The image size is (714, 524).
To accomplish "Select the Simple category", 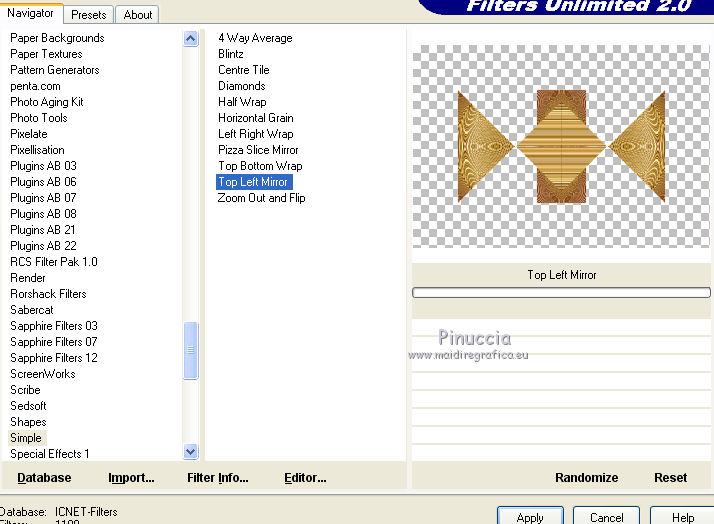I will 26,438.
